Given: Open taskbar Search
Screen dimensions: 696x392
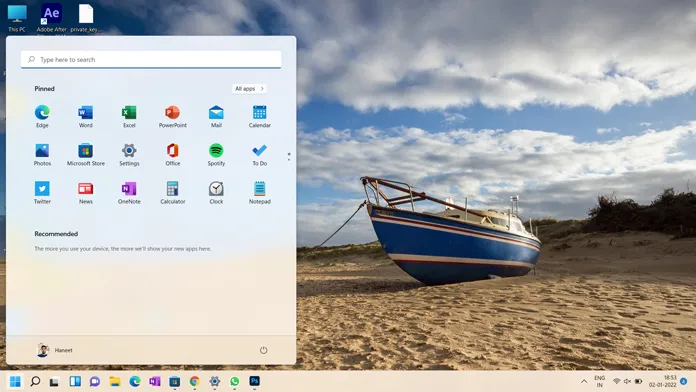Looking at the screenshot, I should 35,381.
